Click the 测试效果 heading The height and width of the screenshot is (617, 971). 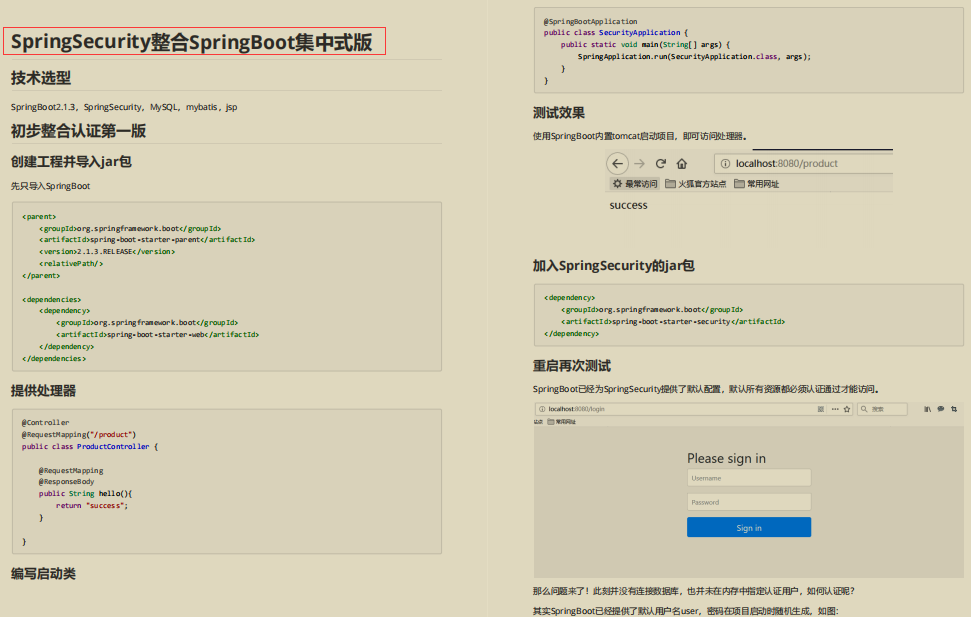tap(559, 113)
